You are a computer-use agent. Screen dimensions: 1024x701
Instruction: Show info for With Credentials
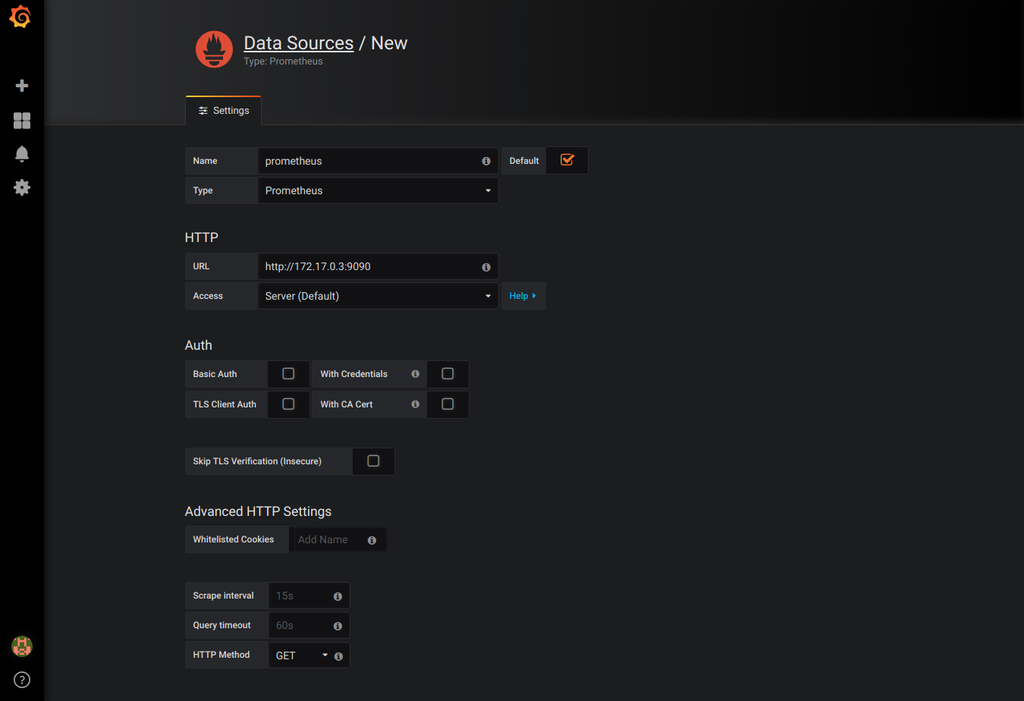coord(415,374)
